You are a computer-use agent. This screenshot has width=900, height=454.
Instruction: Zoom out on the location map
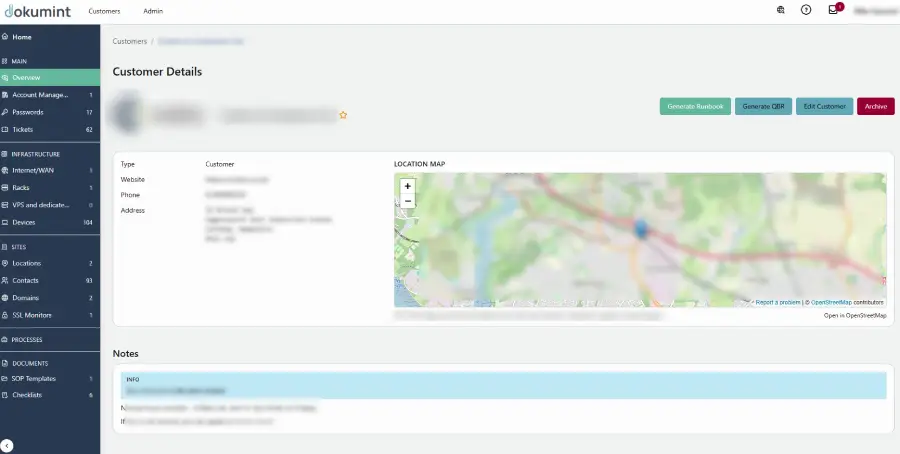(x=408, y=201)
